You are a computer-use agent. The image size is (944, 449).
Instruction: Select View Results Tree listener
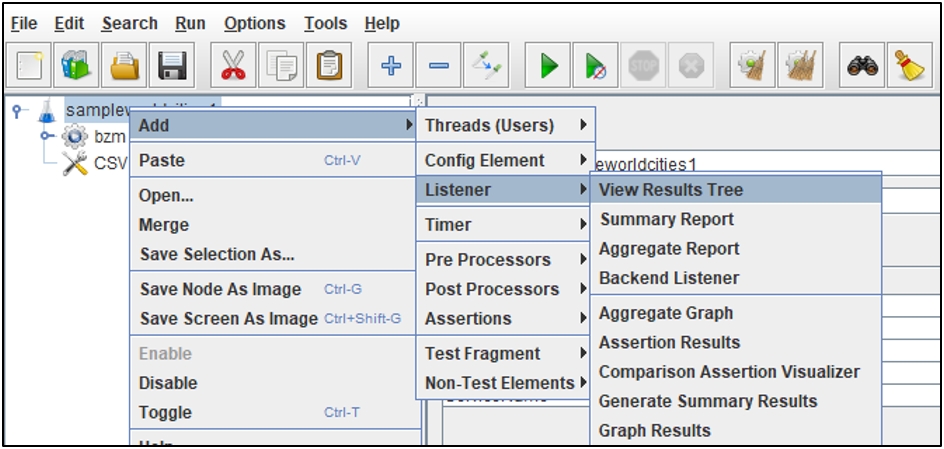(x=671, y=189)
